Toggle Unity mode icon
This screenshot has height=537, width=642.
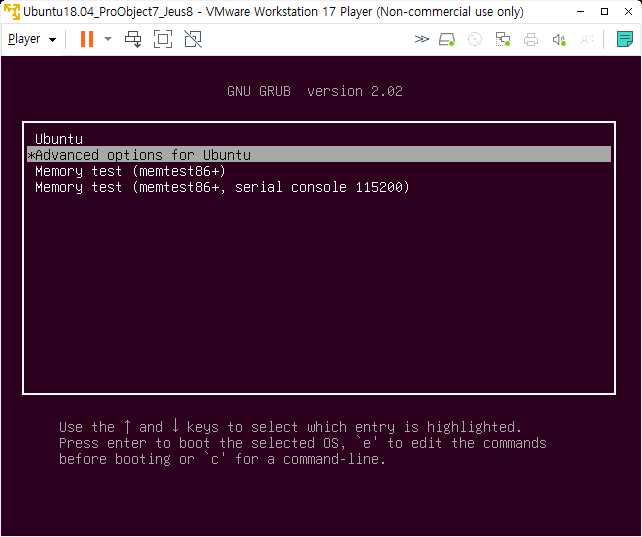tap(193, 39)
